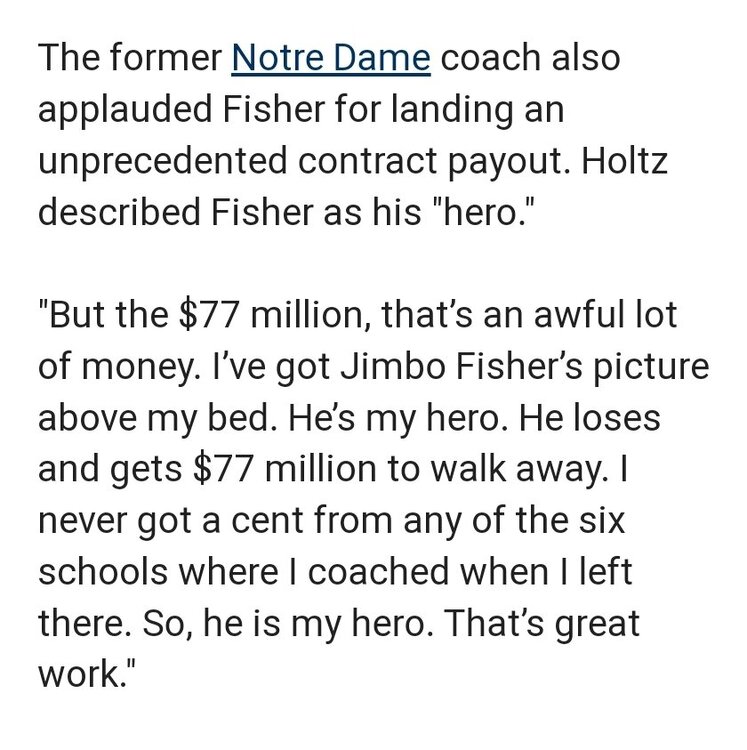This screenshot has width=747, height=750.
Task: Open the Notre Dame link
Action: coord(331,59)
